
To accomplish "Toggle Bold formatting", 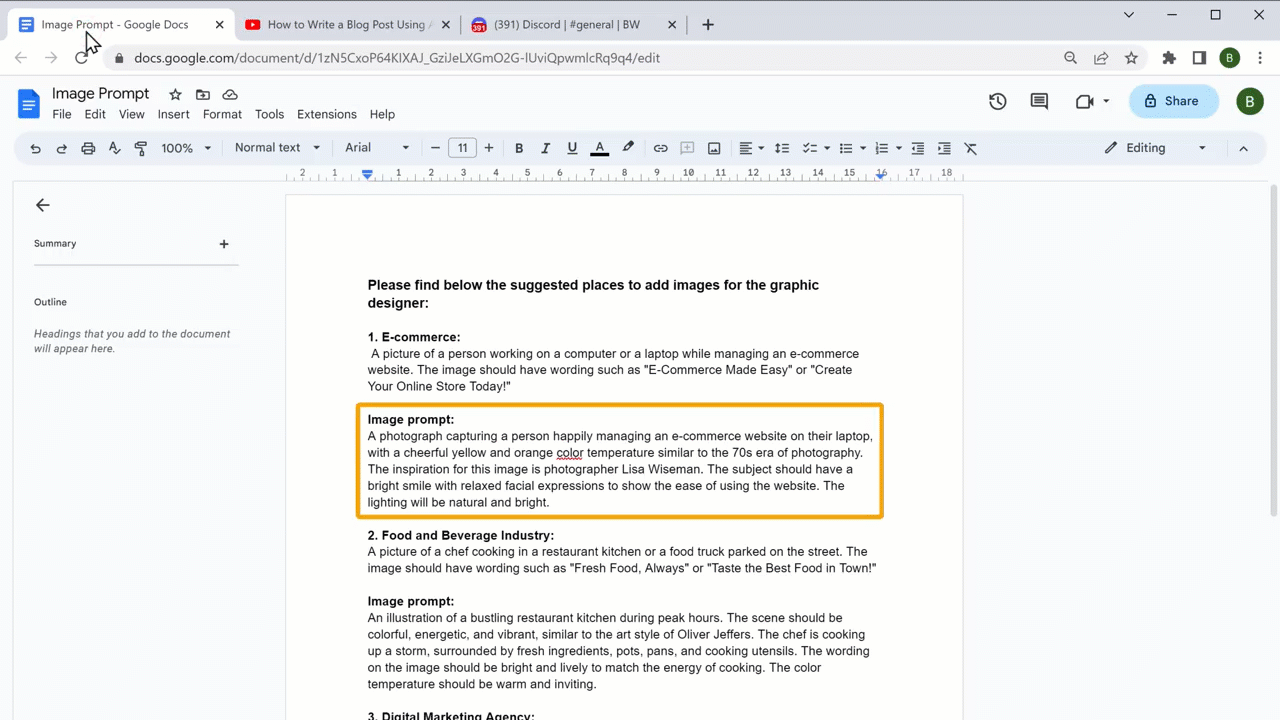I will coord(519,148).
